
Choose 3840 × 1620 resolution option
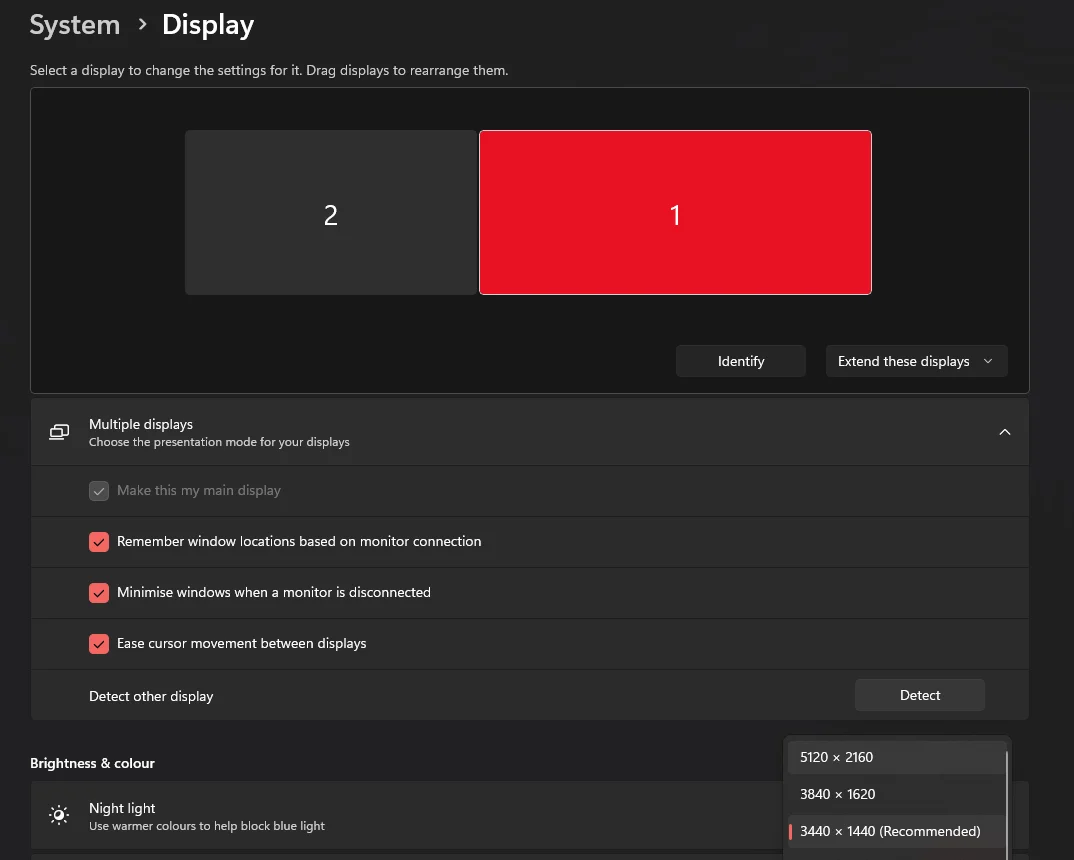point(897,794)
